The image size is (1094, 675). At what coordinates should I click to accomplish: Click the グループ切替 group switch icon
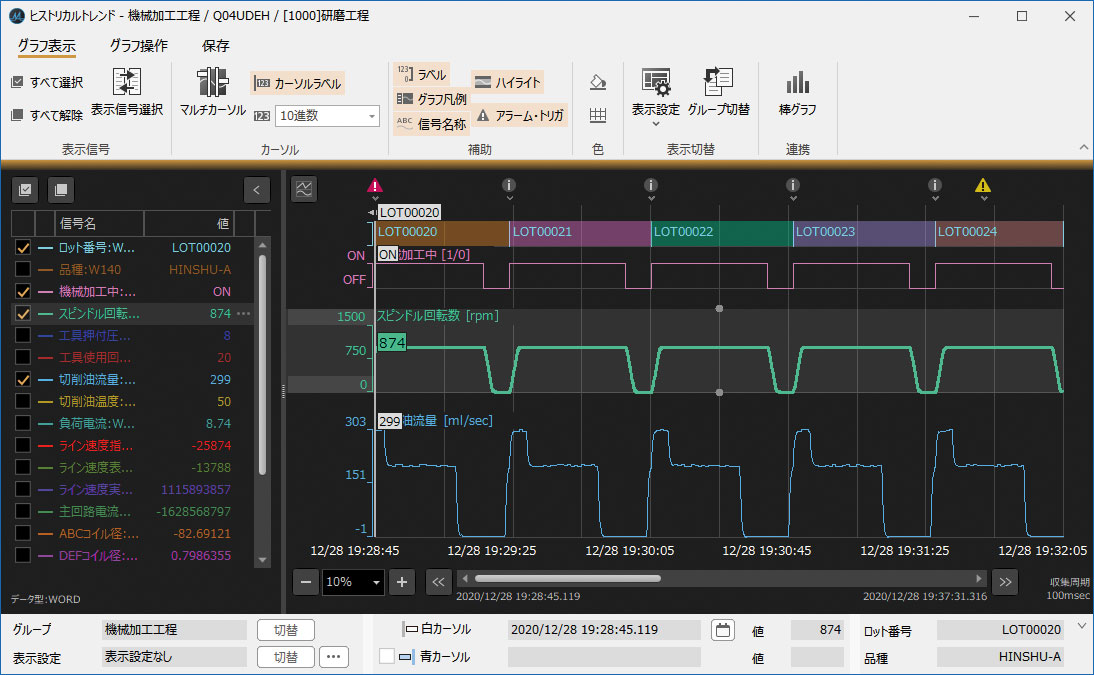pyautogui.click(x=718, y=92)
